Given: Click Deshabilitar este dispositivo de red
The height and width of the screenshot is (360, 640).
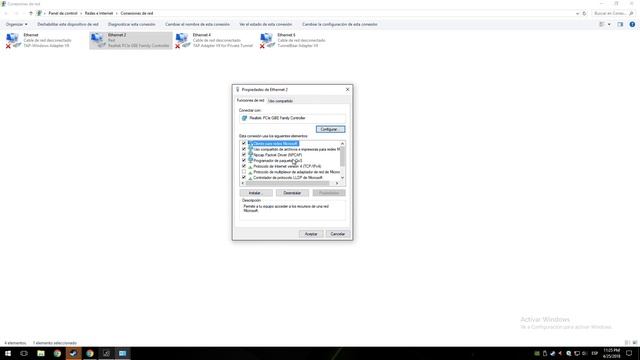Looking at the screenshot, I should (x=68, y=24).
